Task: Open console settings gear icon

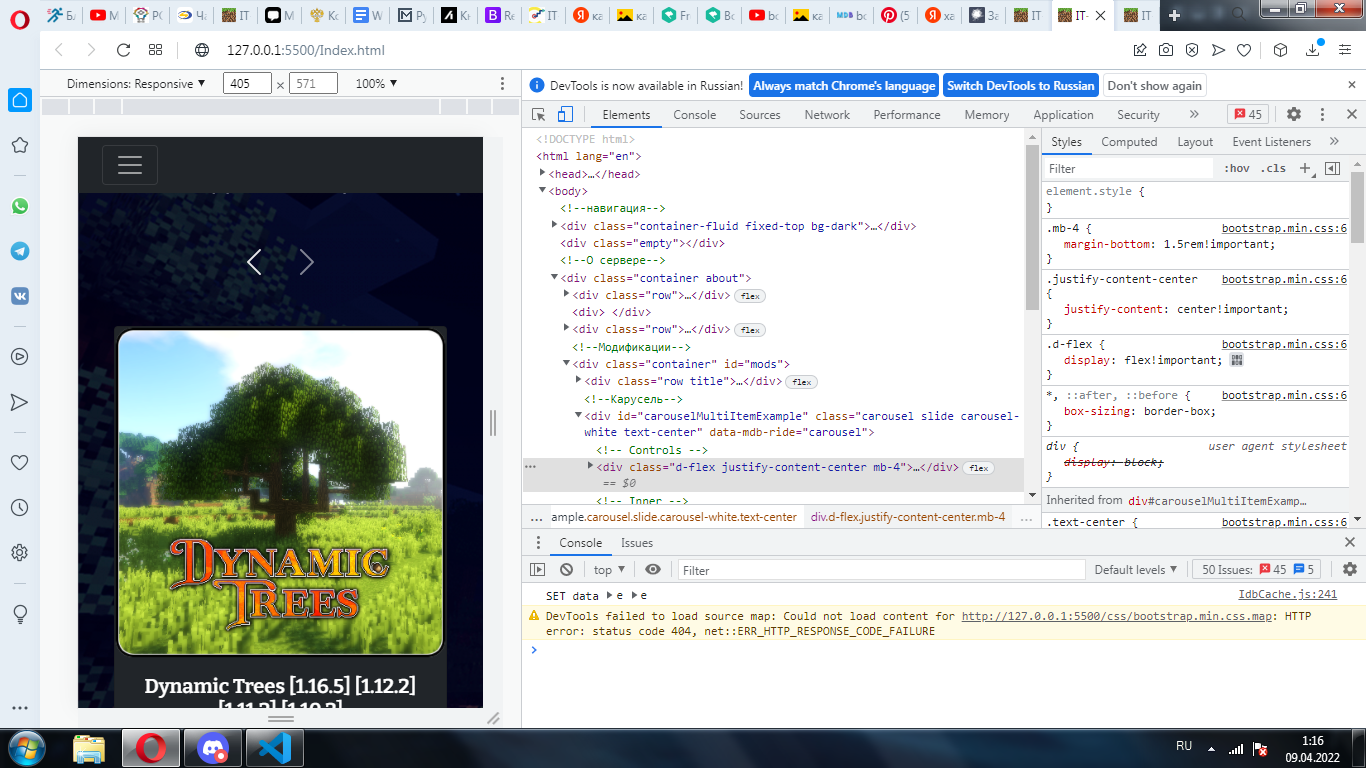Action: click(x=1350, y=570)
